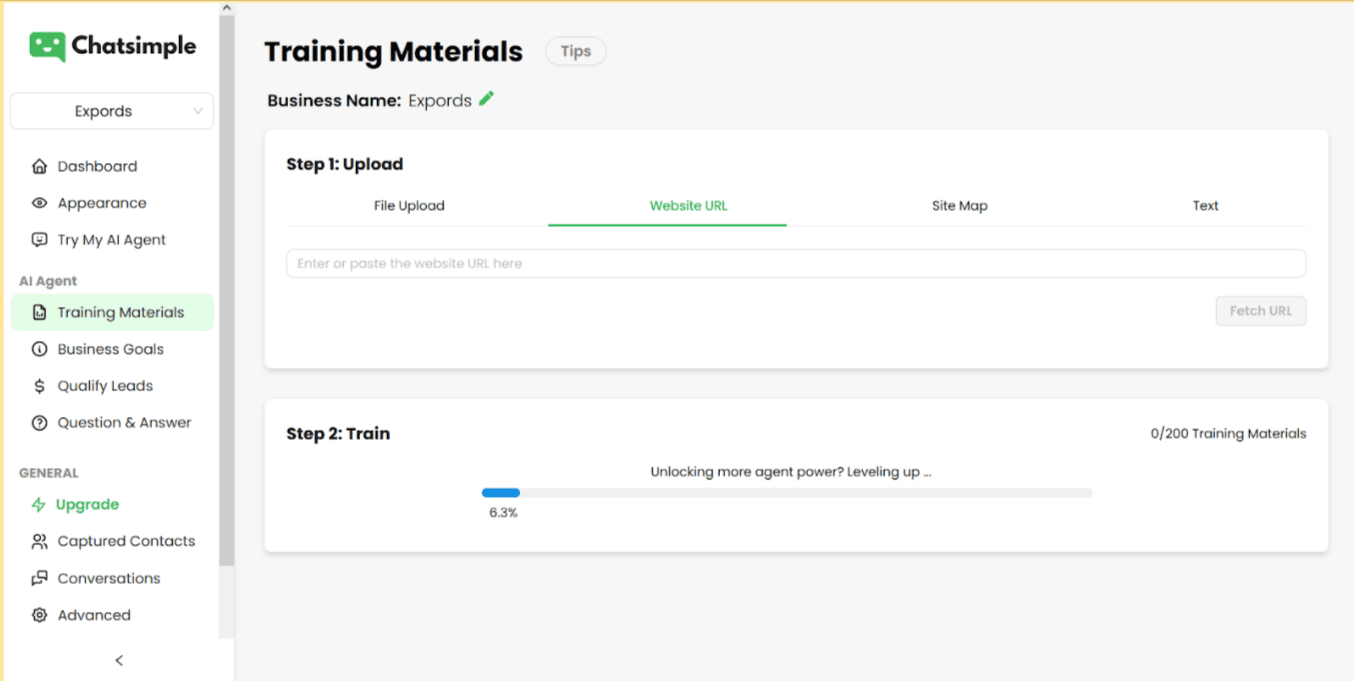Click the Try My AI Agent chat icon

pos(38,240)
